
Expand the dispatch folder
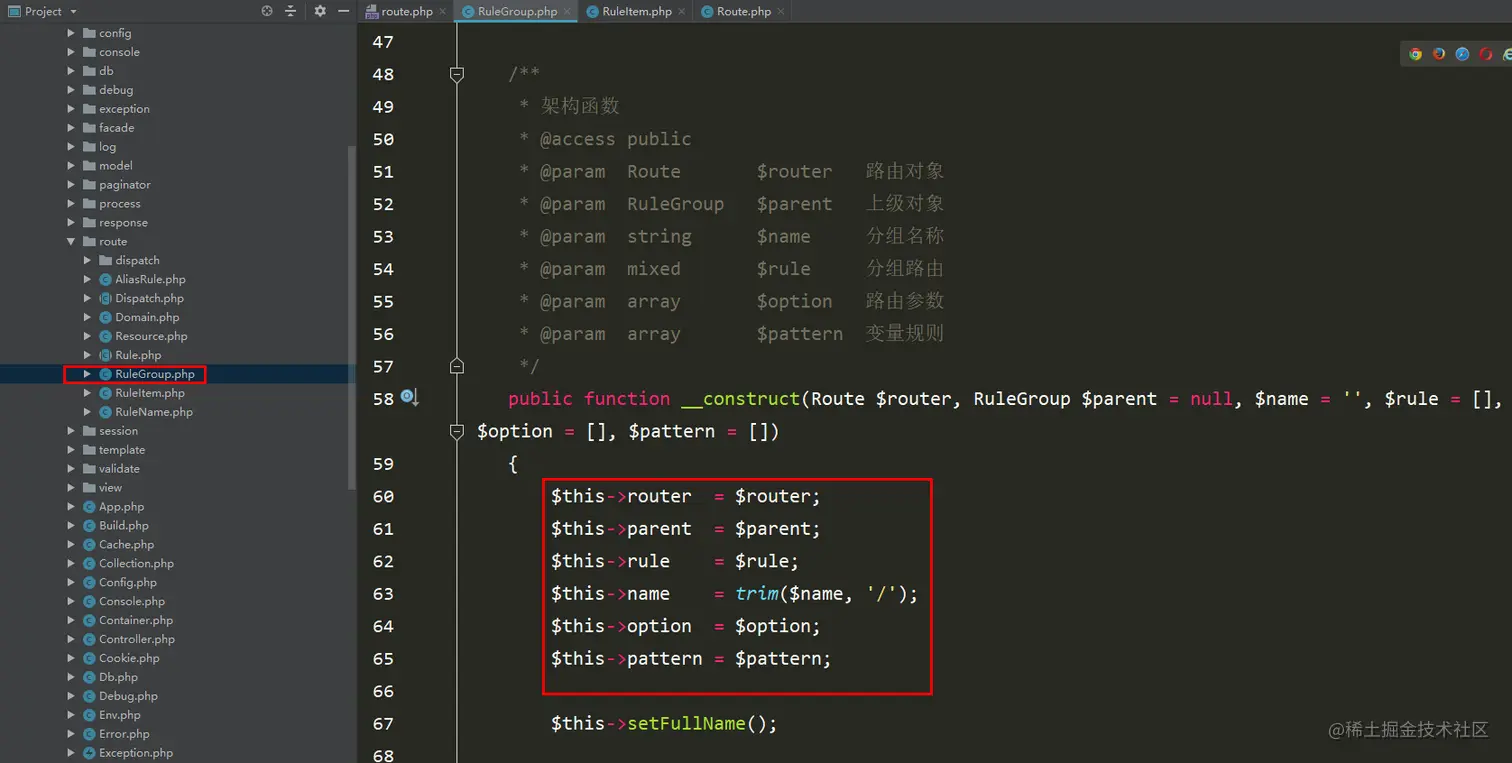click(87, 260)
